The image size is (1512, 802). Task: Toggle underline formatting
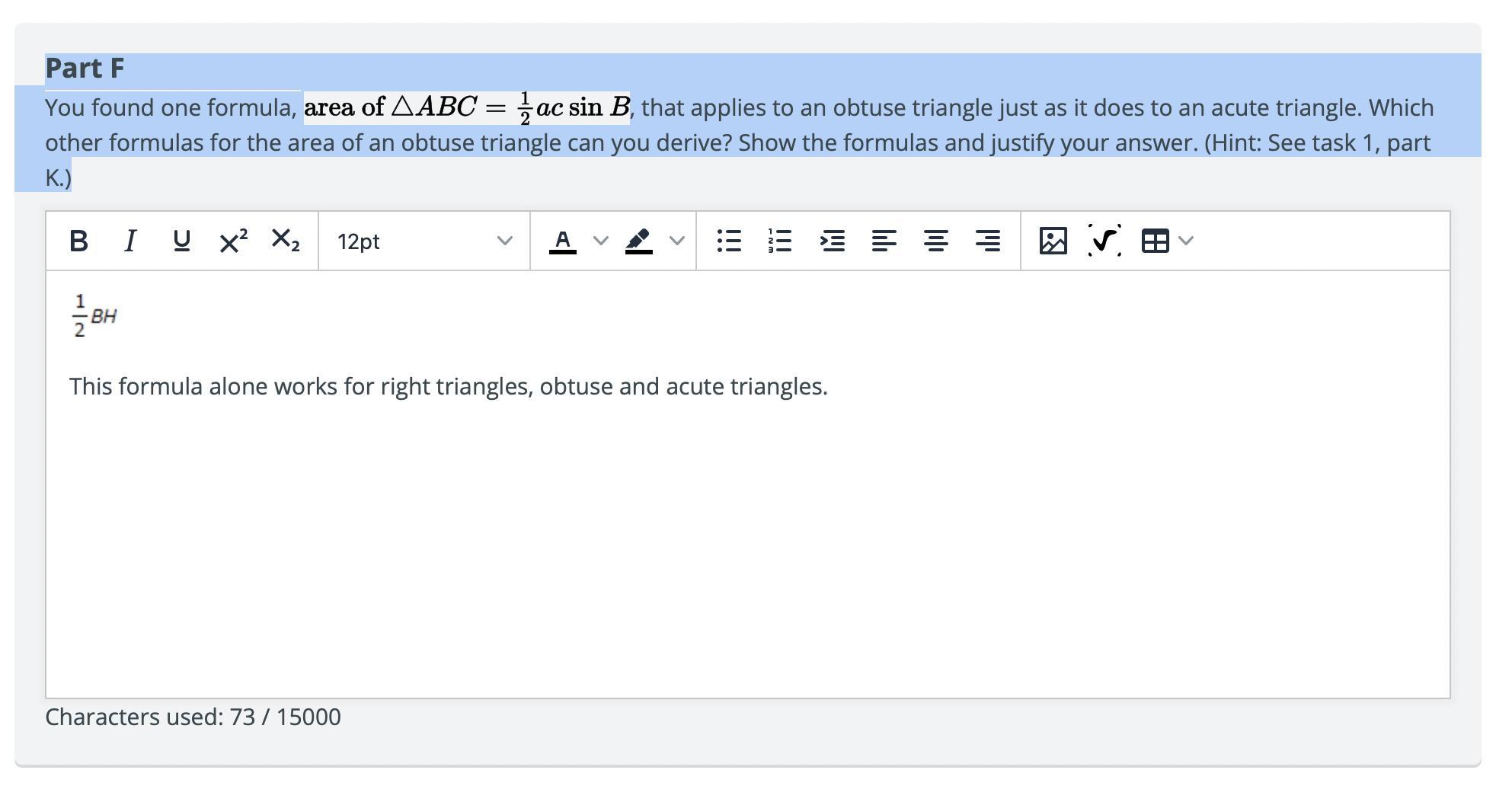pos(181,241)
